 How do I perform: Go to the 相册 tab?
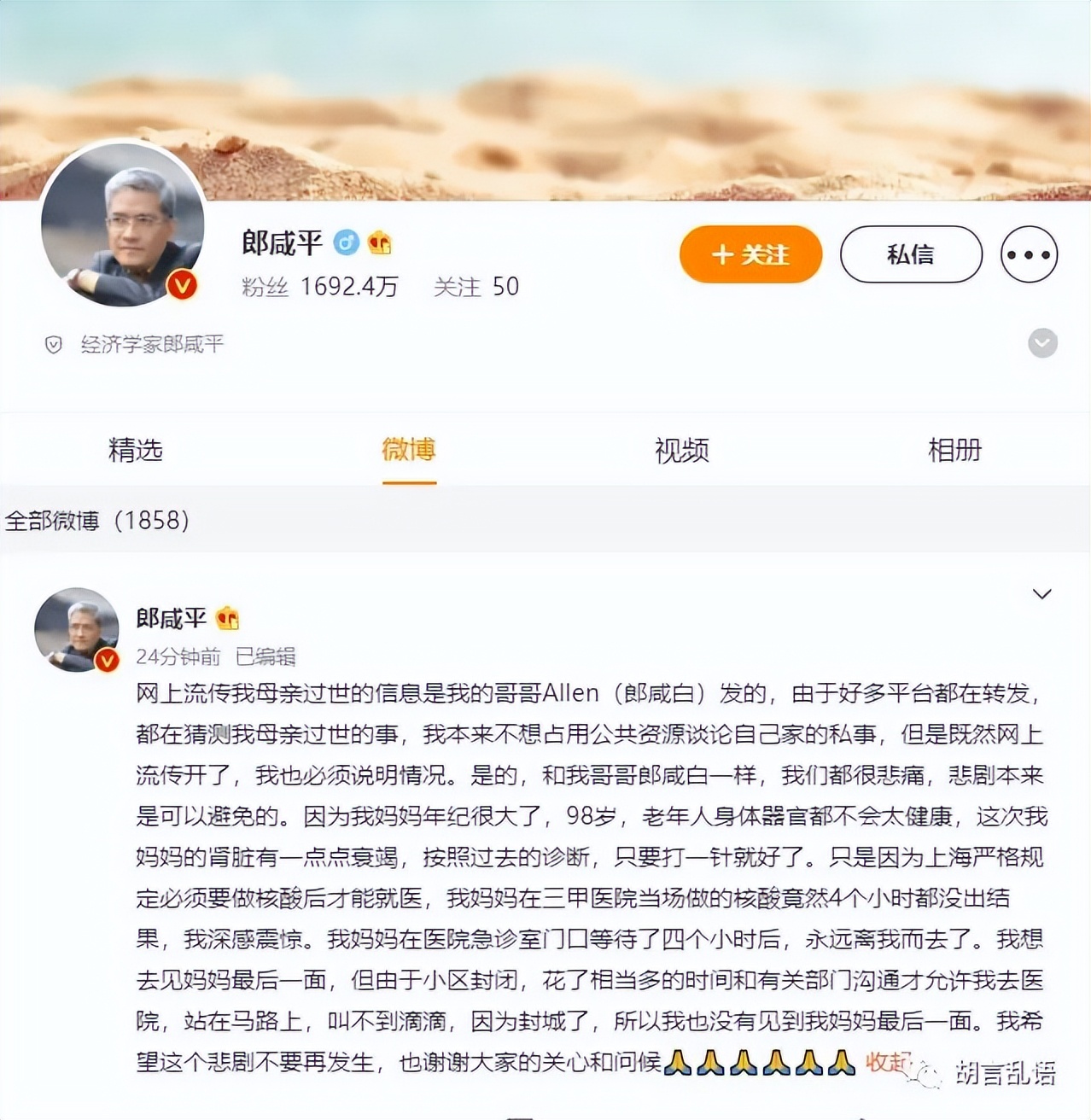(x=955, y=450)
